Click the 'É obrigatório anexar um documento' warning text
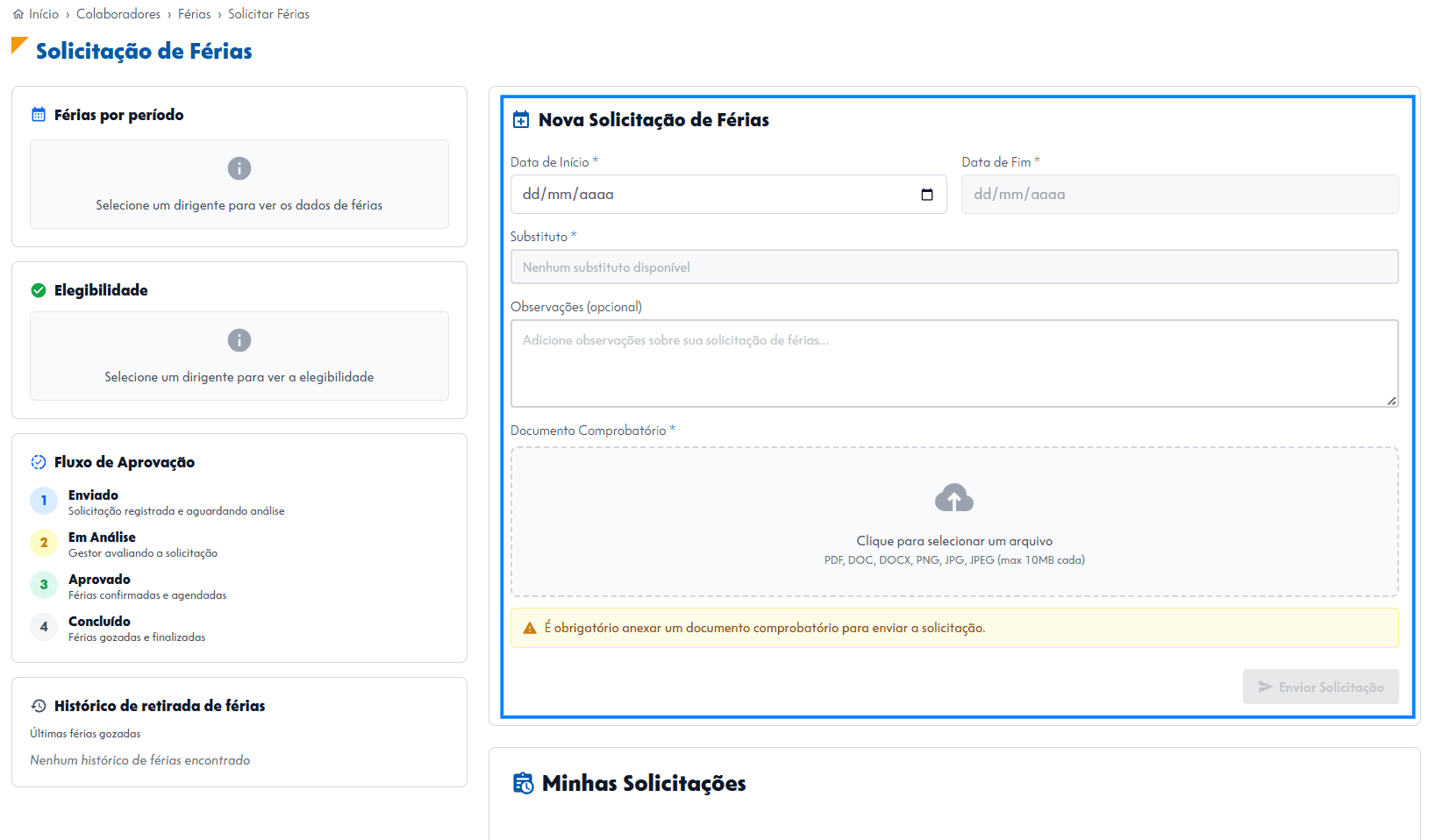Viewport: 1435px width, 840px height. 765,628
